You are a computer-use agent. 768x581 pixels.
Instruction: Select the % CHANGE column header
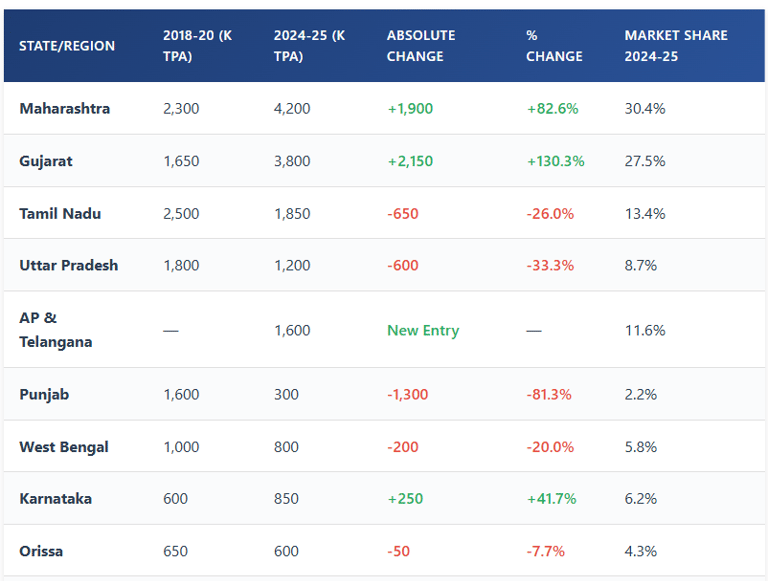click(554, 46)
